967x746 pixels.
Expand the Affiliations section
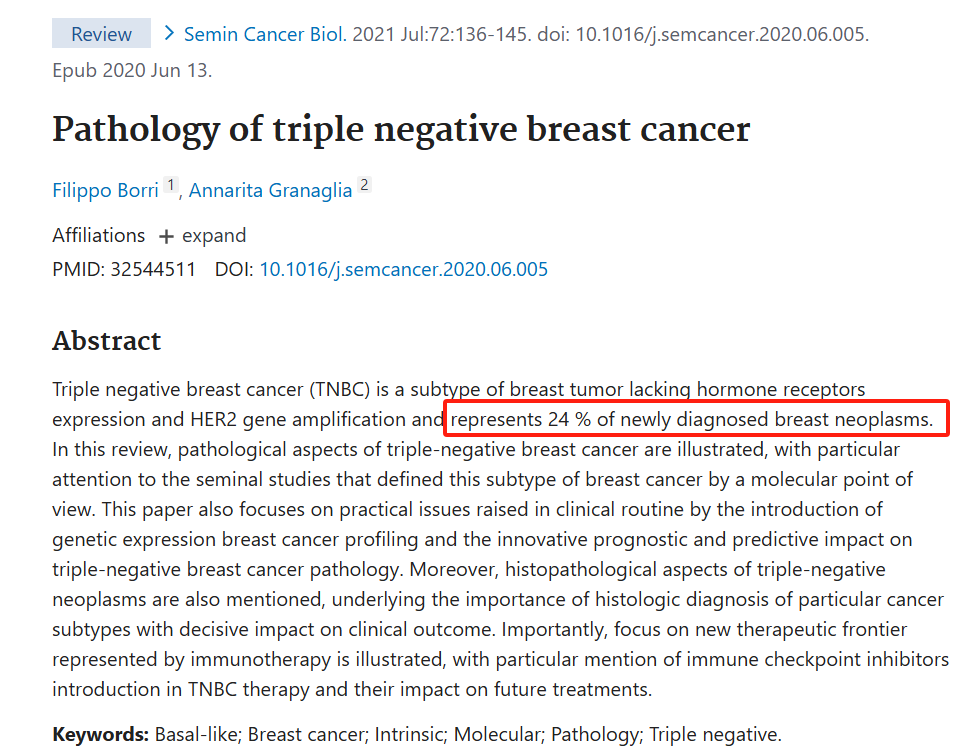click(202, 236)
